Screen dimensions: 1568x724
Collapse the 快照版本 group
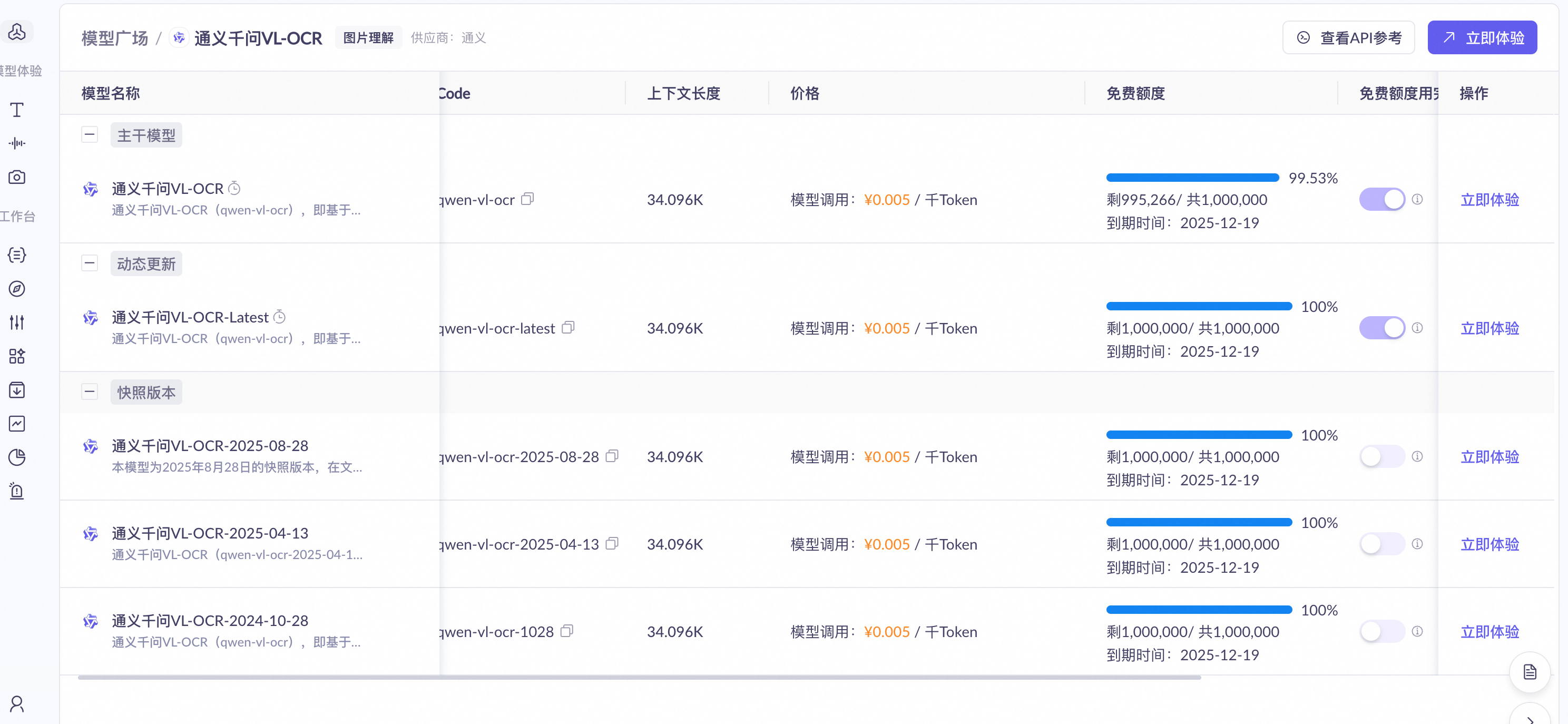coord(90,392)
